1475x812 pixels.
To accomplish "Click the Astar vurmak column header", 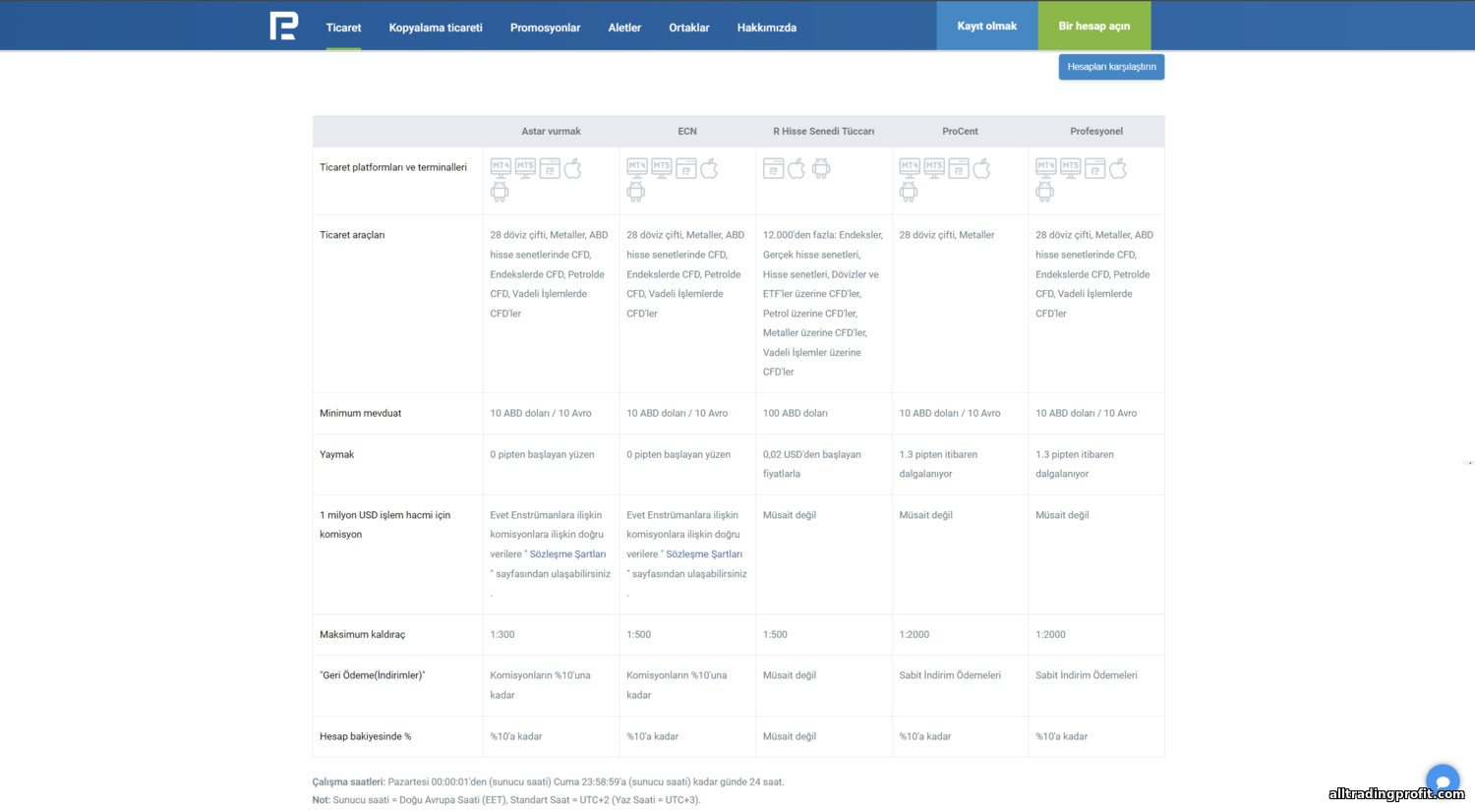I will [551, 131].
